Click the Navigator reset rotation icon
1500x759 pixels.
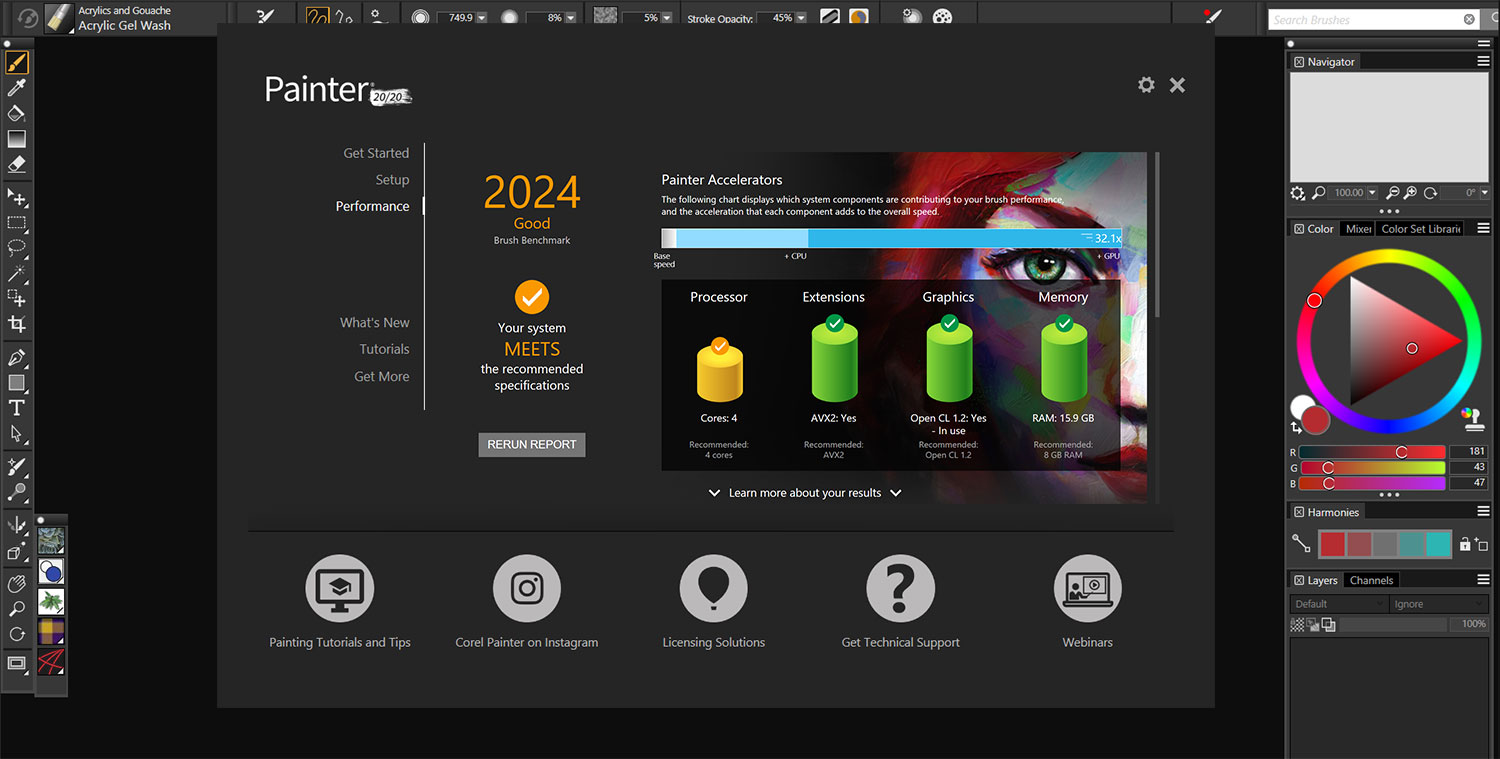click(1430, 193)
